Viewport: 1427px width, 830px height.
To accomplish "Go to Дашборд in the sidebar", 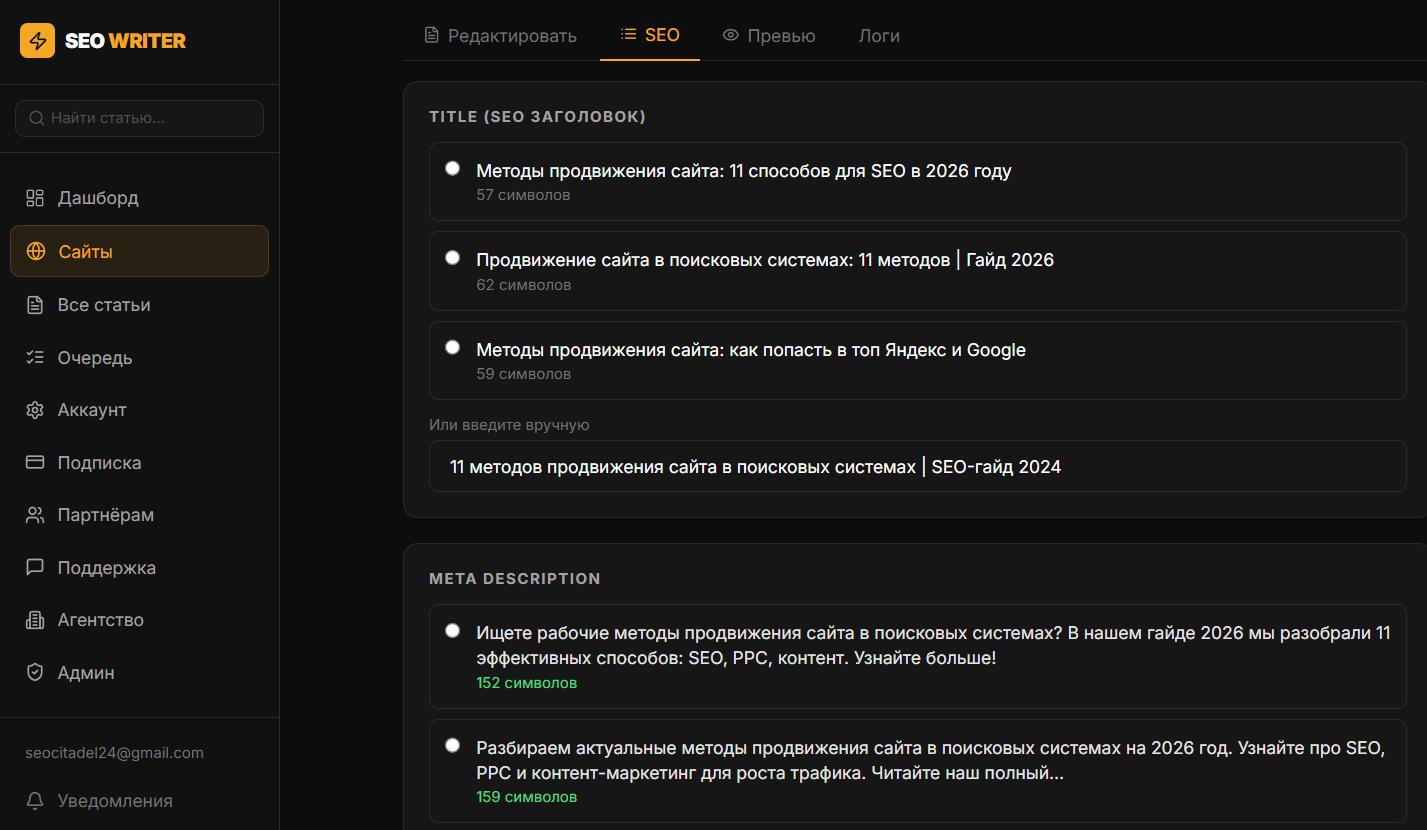I will click(139, 198).
